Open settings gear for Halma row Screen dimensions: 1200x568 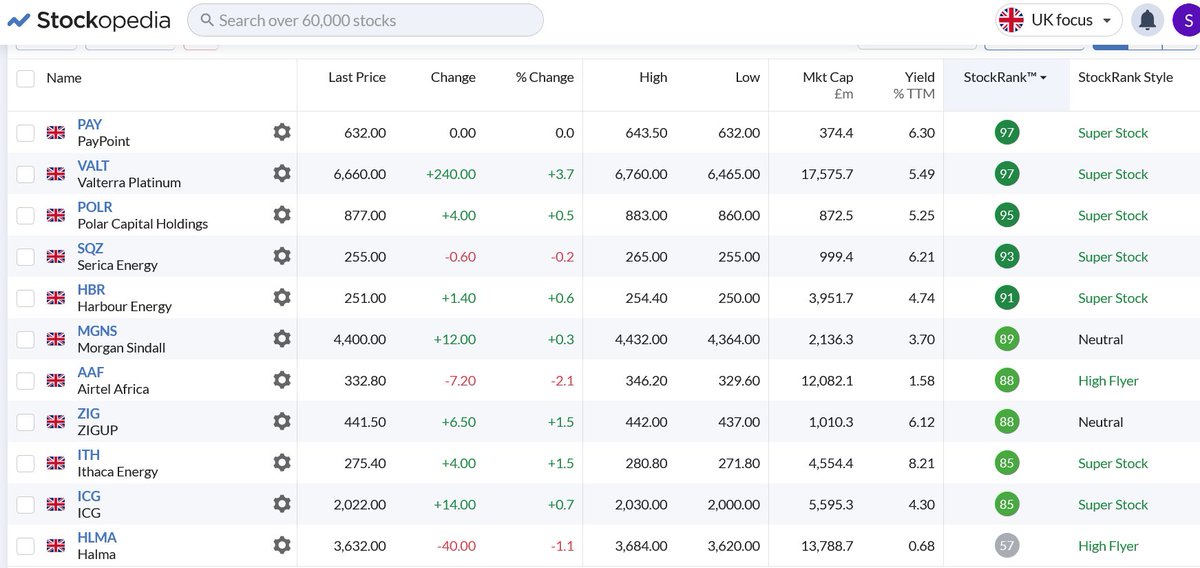pyautogui.click(x=282, y=545)
